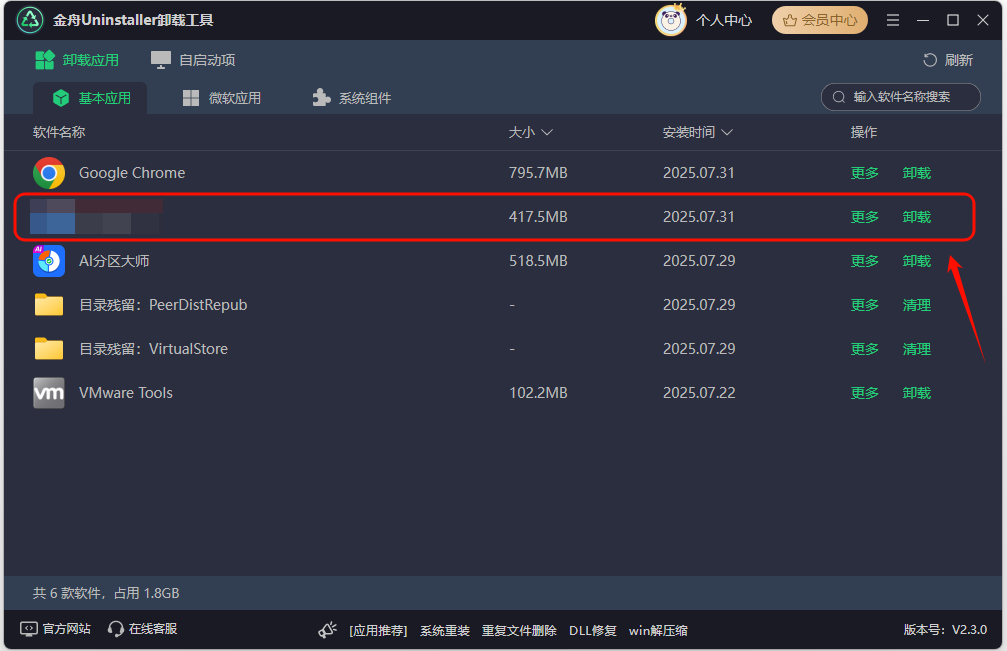Click the Google Chrome app icon
Image resolution: width=1007 pixels, height=651 pixels.
(x=49, y=173)
